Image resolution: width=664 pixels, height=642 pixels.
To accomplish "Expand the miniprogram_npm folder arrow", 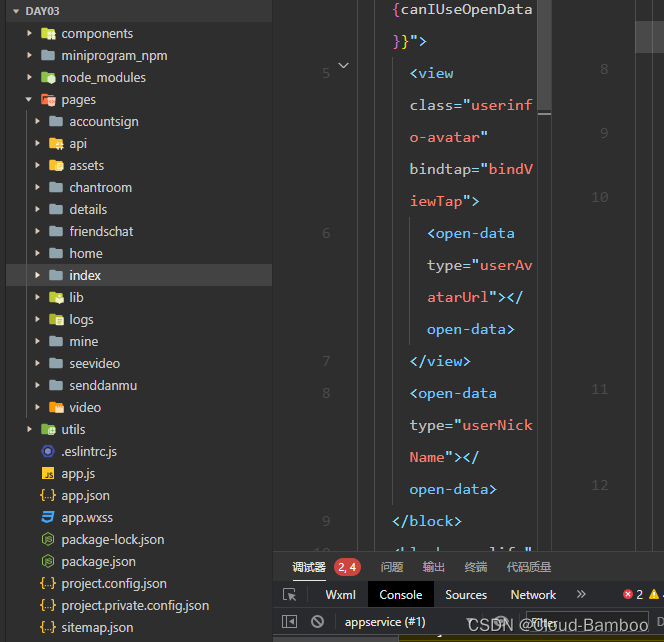I will point(29,55).
